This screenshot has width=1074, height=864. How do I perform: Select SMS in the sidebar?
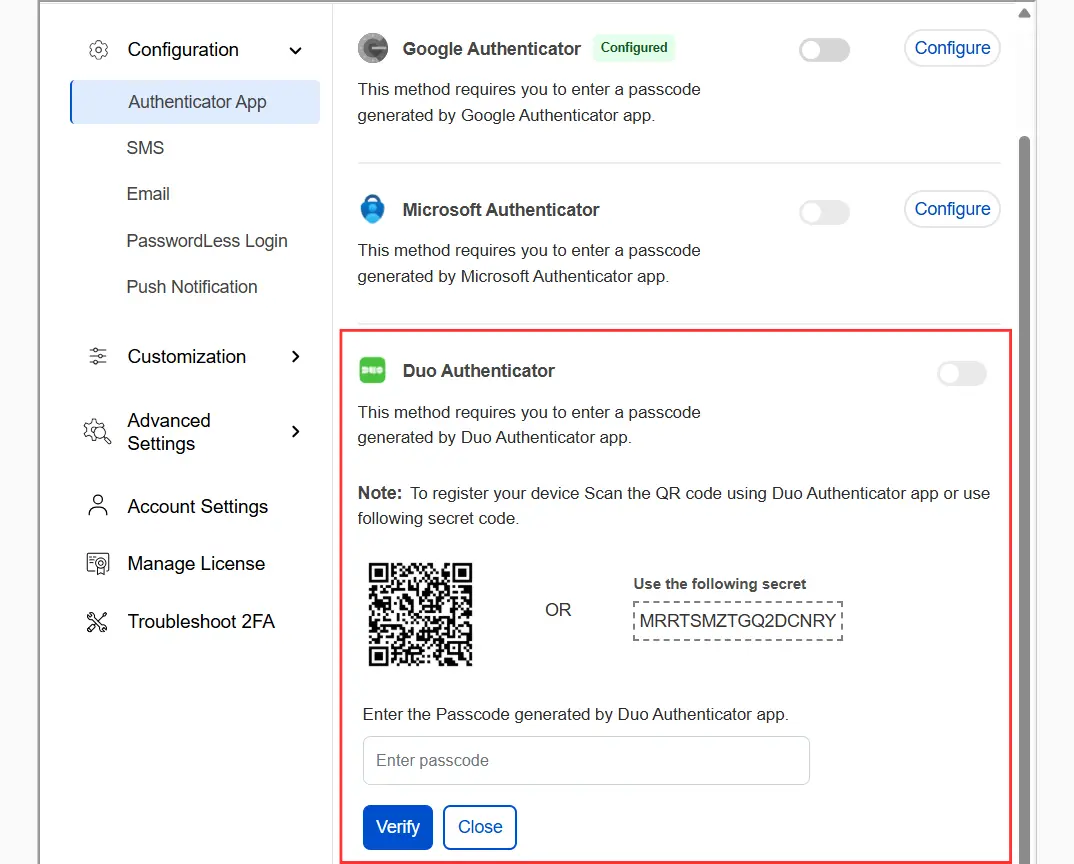[x=145, y=148]
